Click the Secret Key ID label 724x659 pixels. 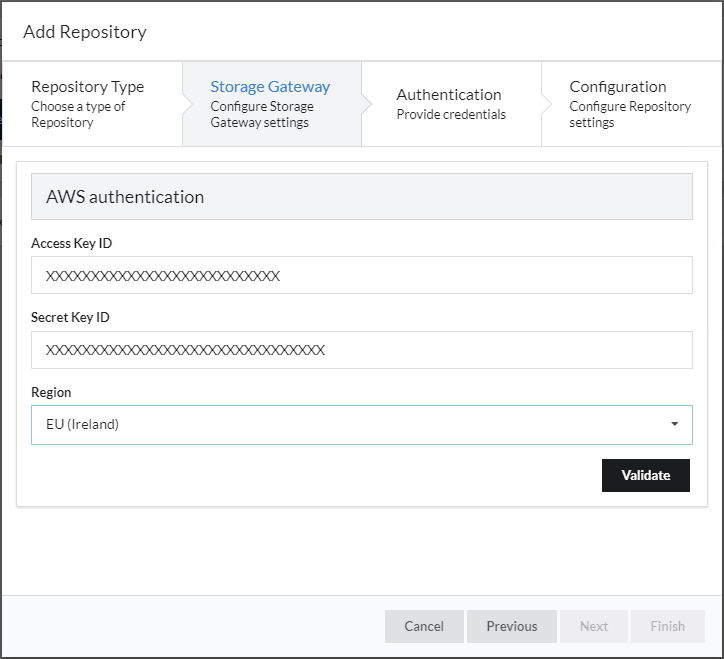tap(70, 317)
